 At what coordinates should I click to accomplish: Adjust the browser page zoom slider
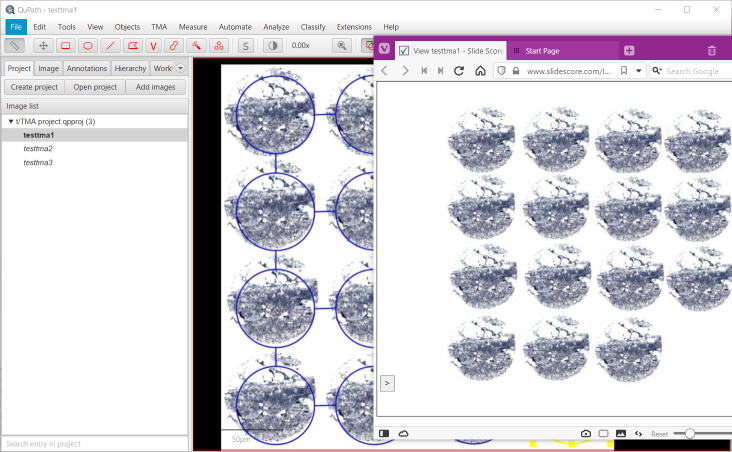690,433
